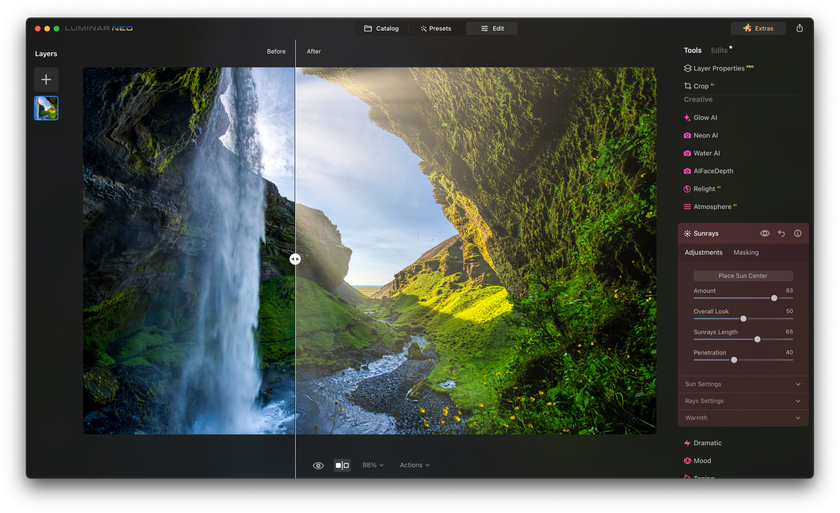Viewport: 840px width, 513px height.
Task: Click the before/after divider handle
Action: (x=295, y=259)
